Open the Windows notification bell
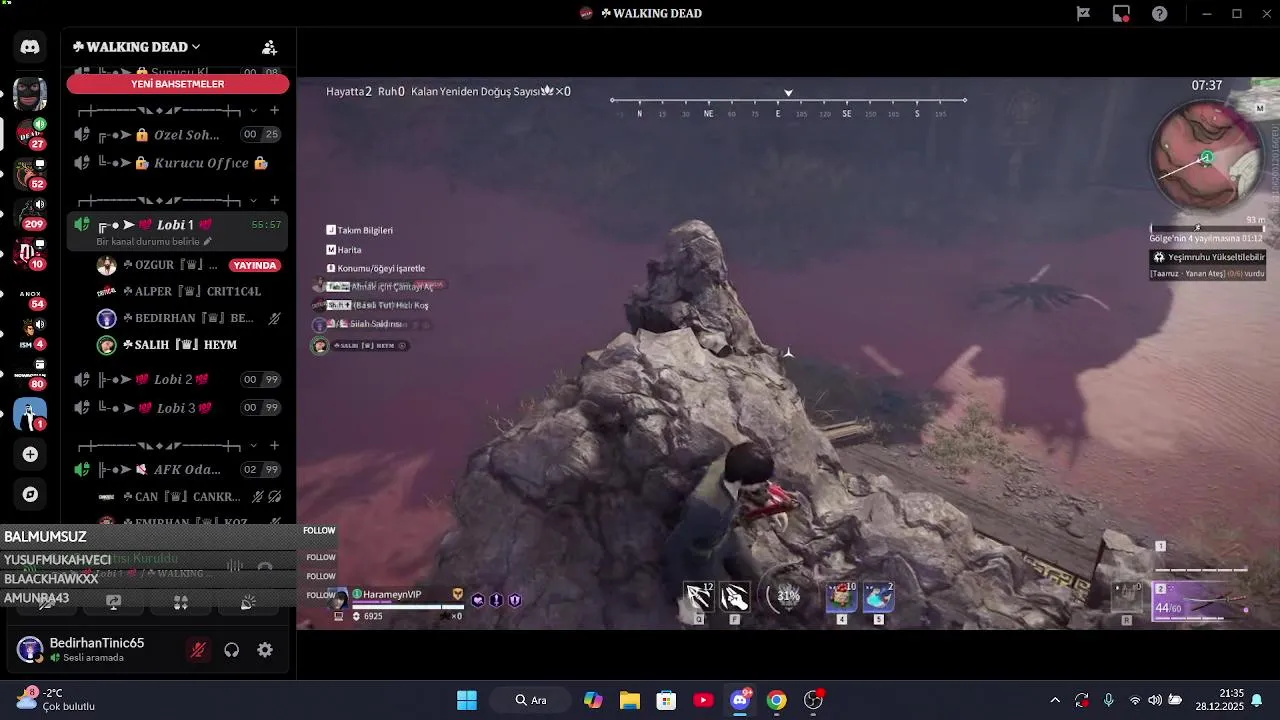 click(1257, 700)
